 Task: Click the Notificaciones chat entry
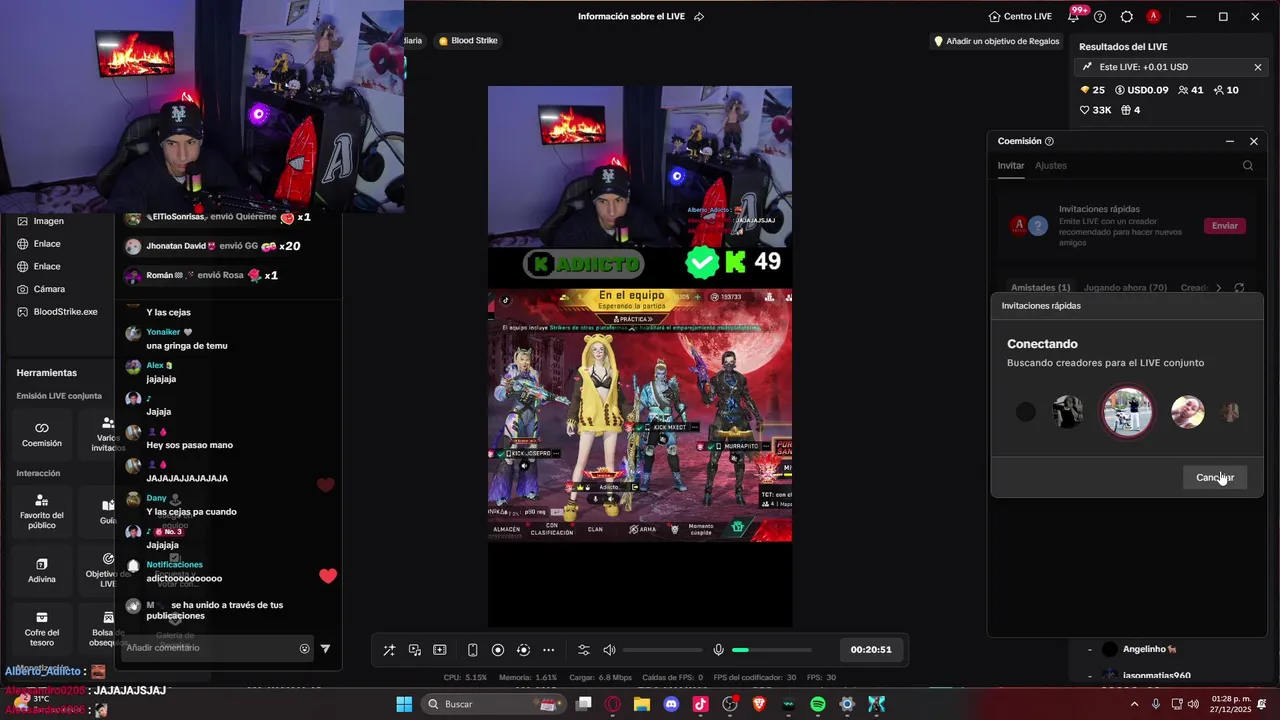[174, 565]
